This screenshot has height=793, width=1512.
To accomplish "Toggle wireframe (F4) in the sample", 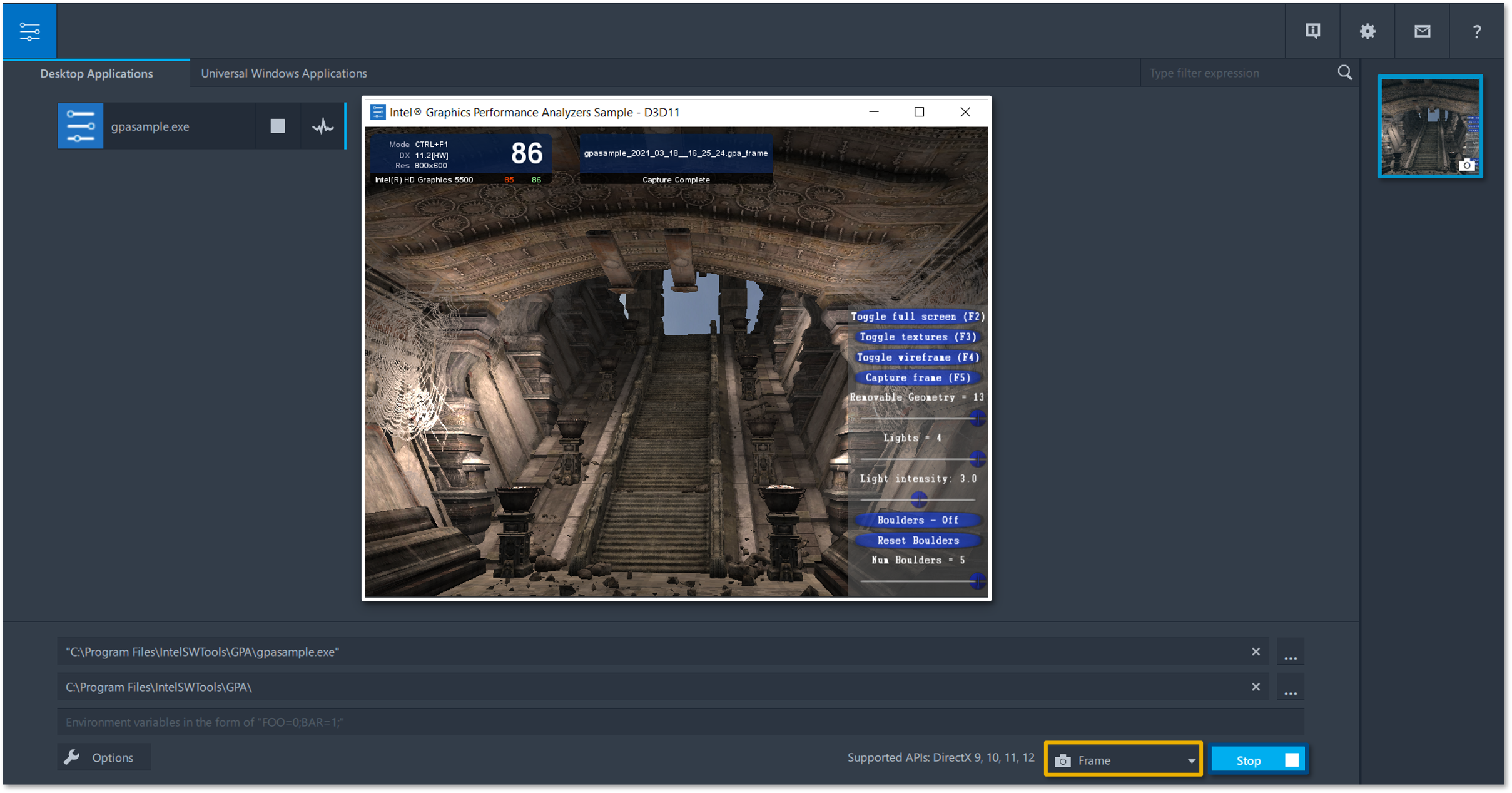I will pos(917,357).
